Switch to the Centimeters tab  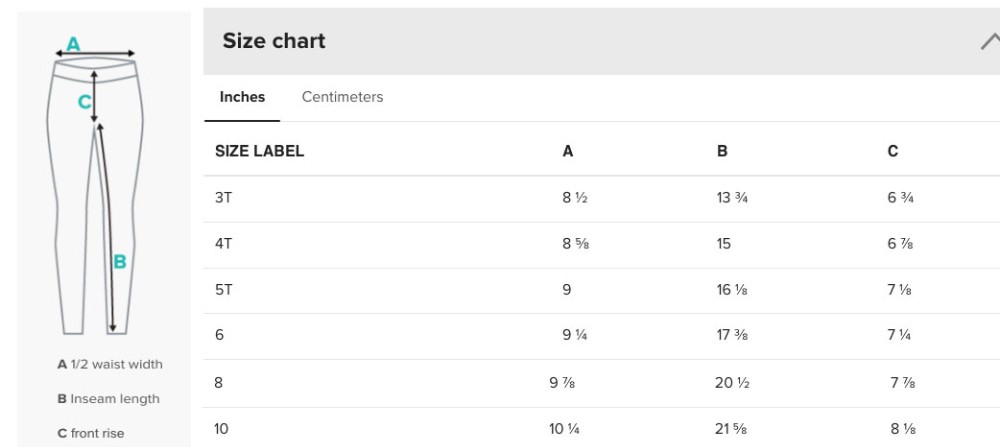(342, 97)
